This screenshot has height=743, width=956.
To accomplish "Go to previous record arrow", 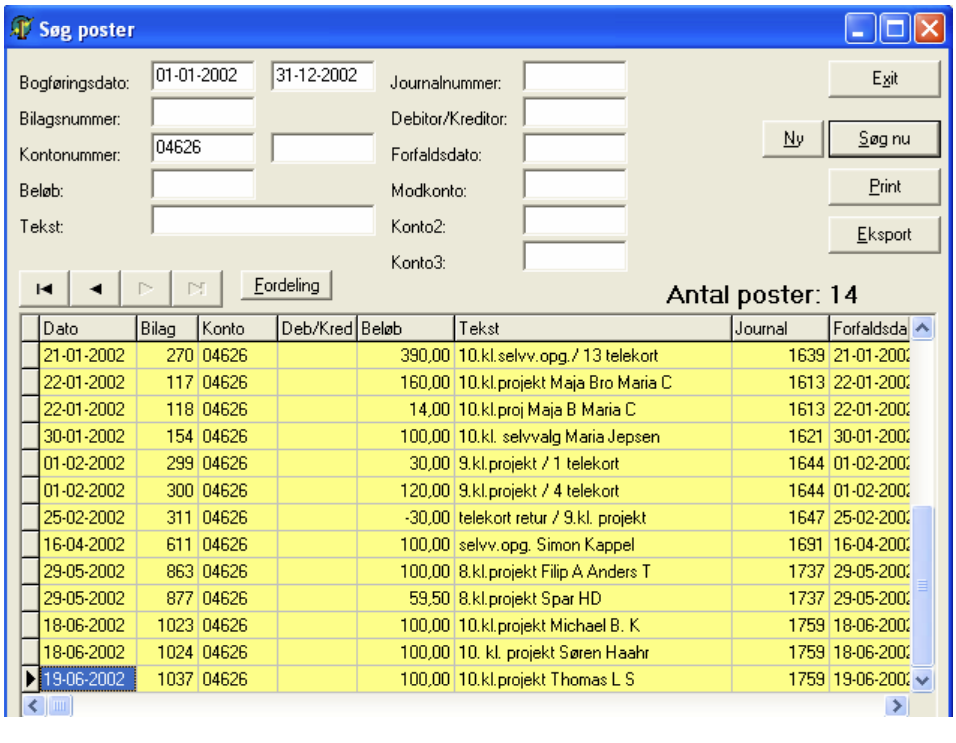I will pos(95,288).
